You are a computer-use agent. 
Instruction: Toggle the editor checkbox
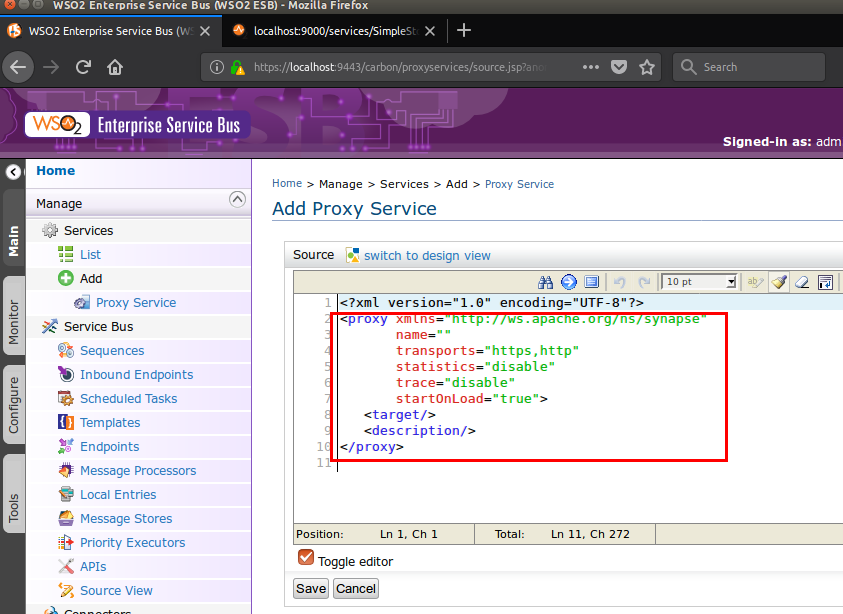pos(305,558)
